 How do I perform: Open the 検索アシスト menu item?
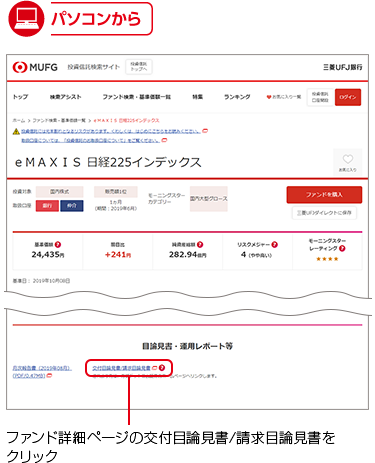(66, 97)
